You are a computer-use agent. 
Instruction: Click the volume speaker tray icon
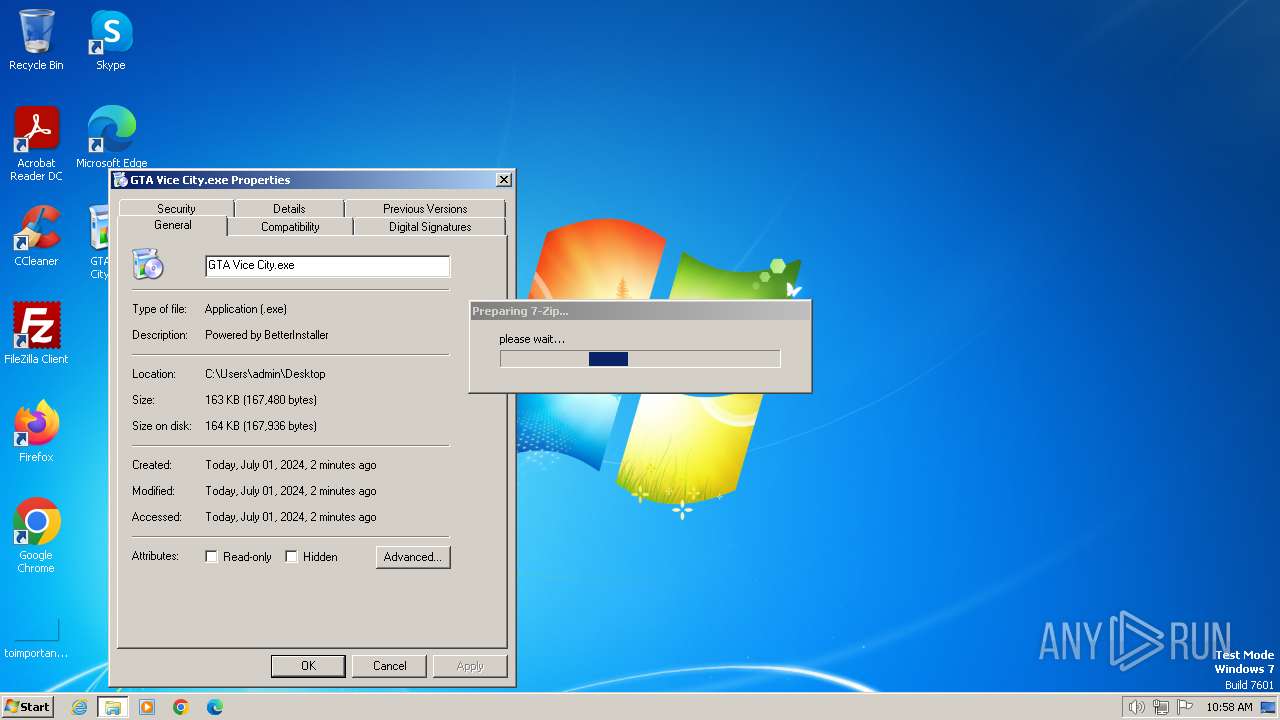(x=1136, y=707)
